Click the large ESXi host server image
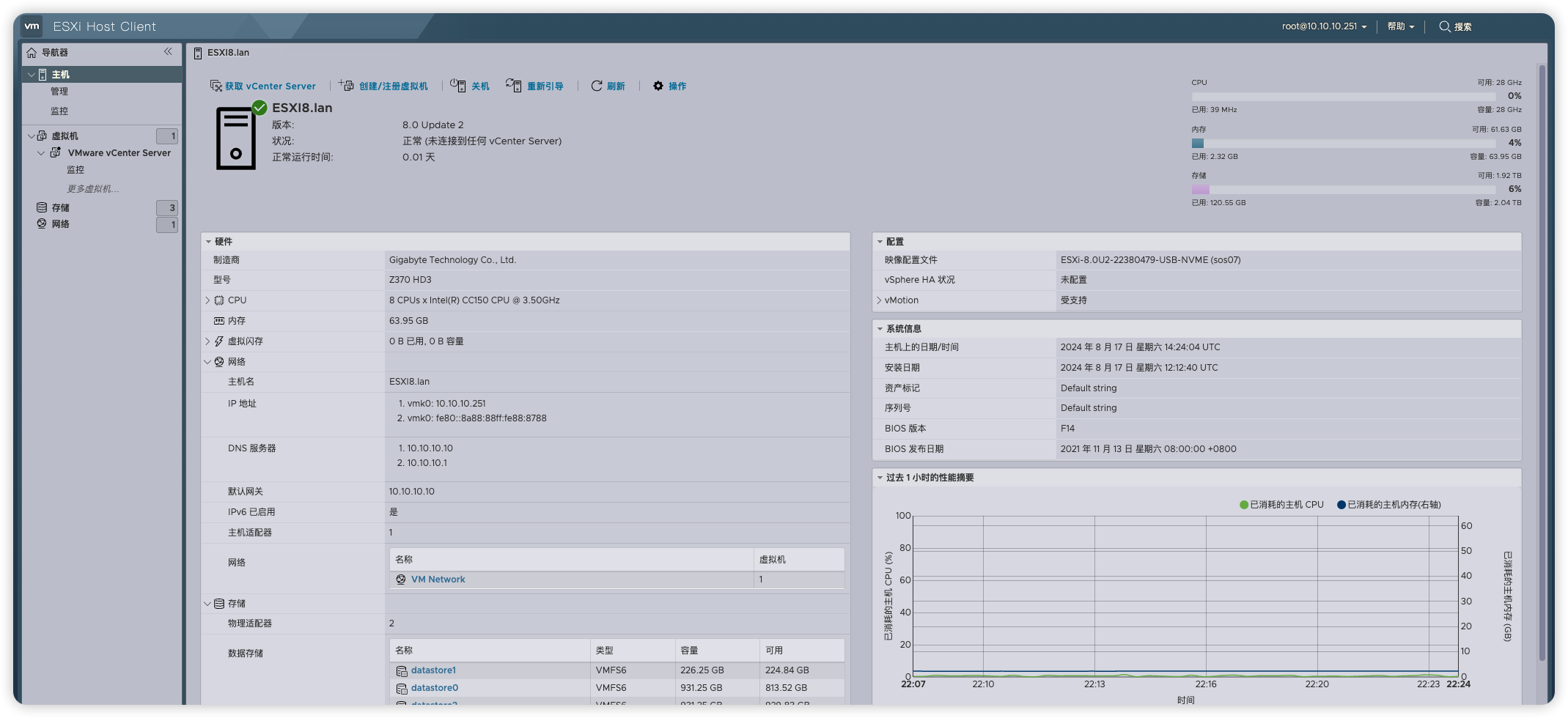The image size is (1568, 718). [236, 138]
